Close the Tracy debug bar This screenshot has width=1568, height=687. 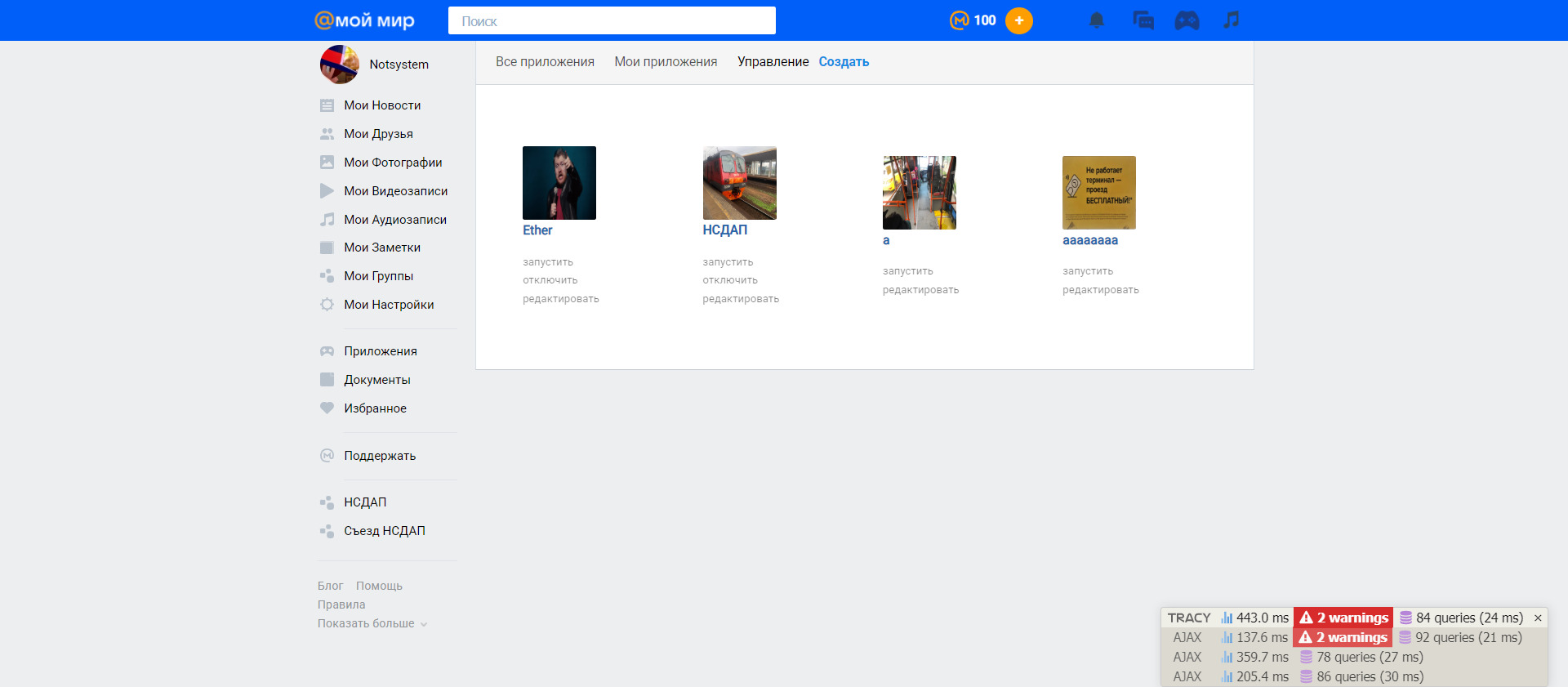pos(1538,618)
